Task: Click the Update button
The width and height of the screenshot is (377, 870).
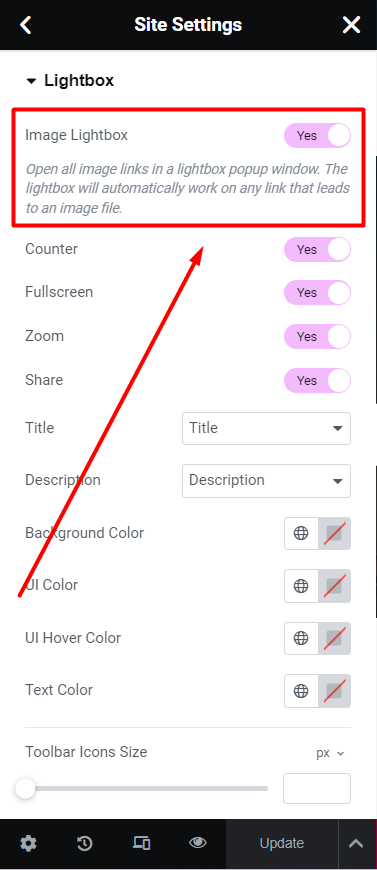Action: [x=282, y=843]
